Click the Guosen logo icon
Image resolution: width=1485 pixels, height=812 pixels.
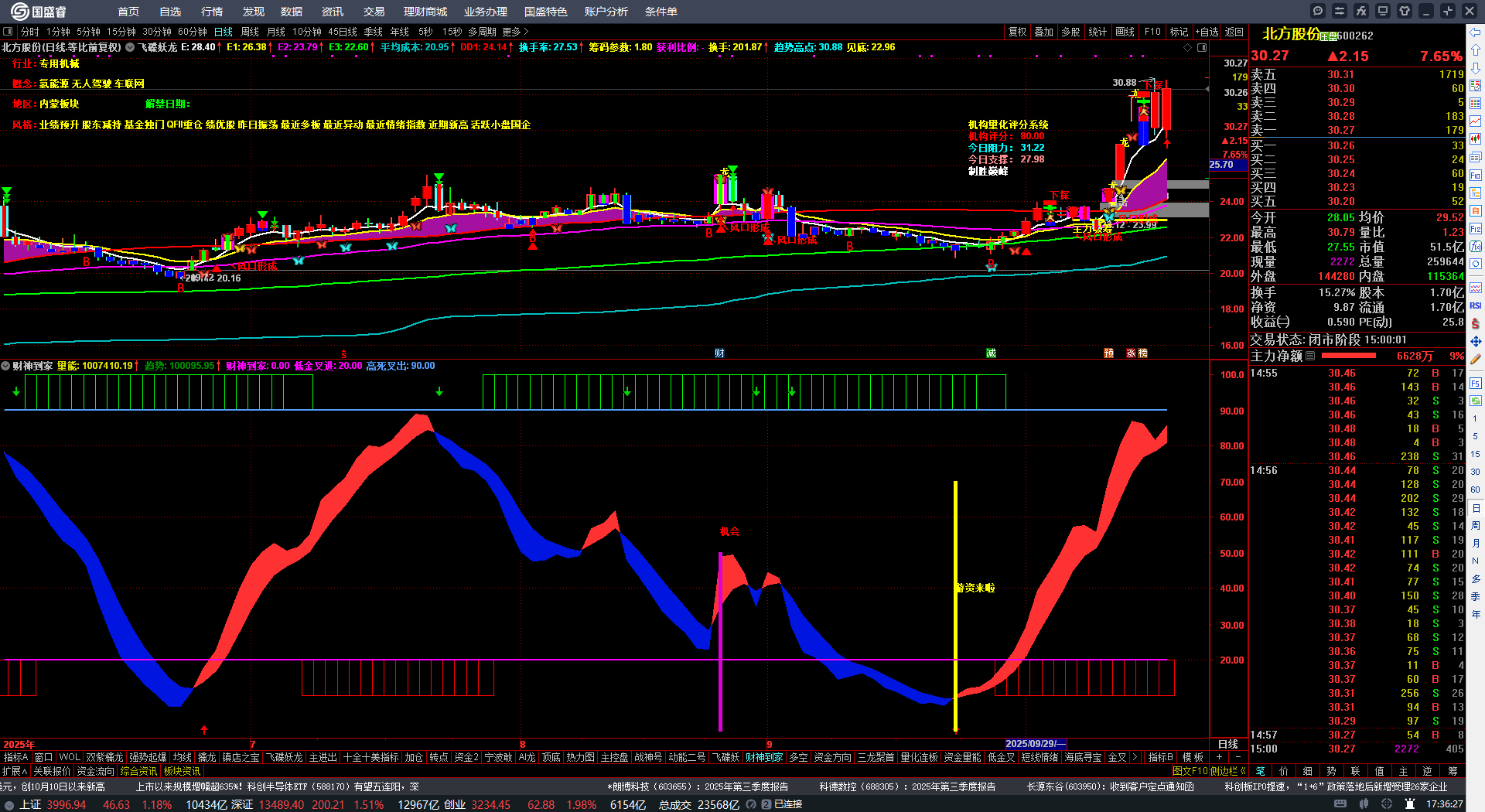pyautogui.click(x=19, y=11)
